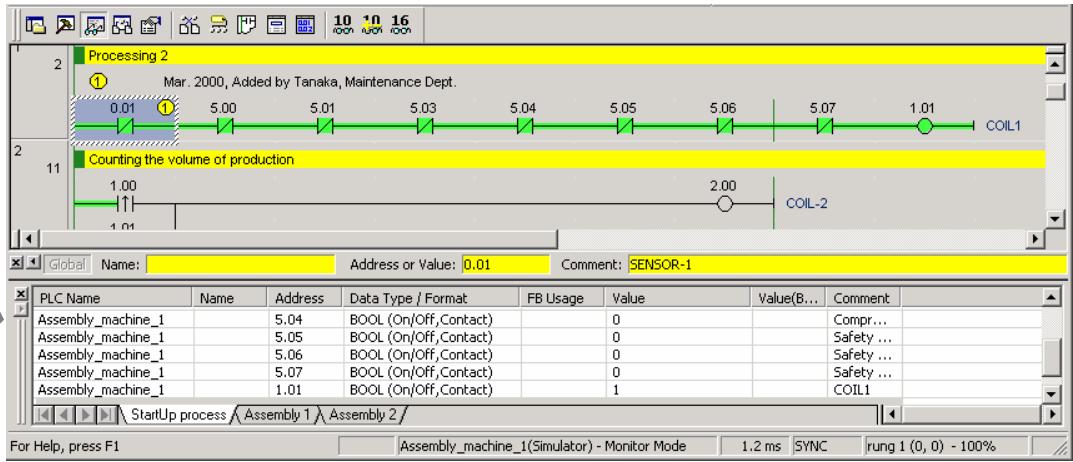Toggle the project workspace icon in toolbar
This screenshot has width=1073, height=462.
[36, 25]
